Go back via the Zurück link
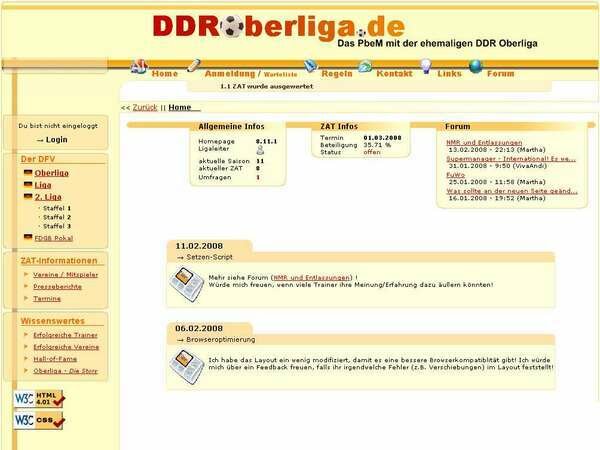600x450 pixels. (x=145, y=108)
